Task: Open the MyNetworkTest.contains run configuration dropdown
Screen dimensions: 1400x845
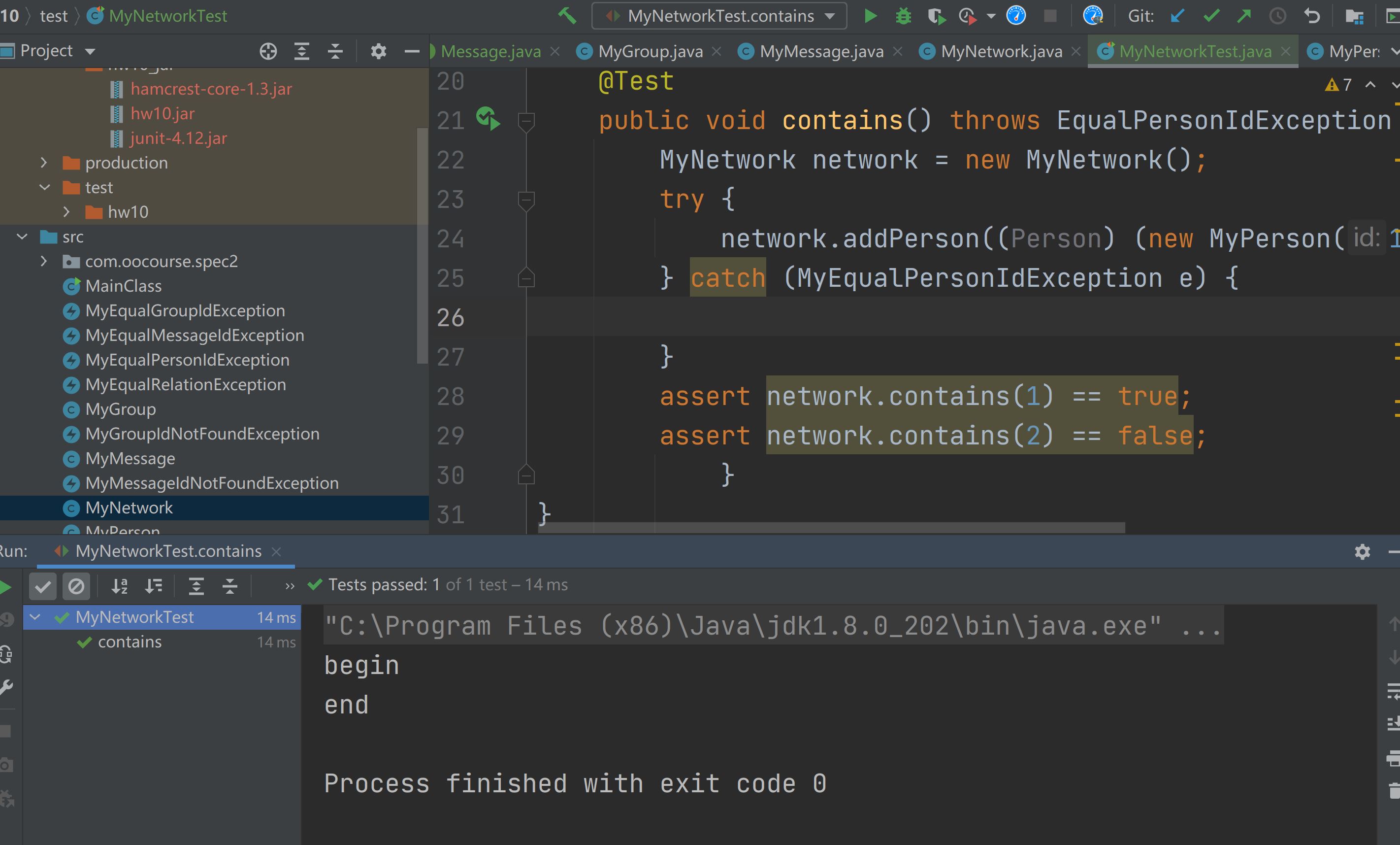Action: pos(719,16)
